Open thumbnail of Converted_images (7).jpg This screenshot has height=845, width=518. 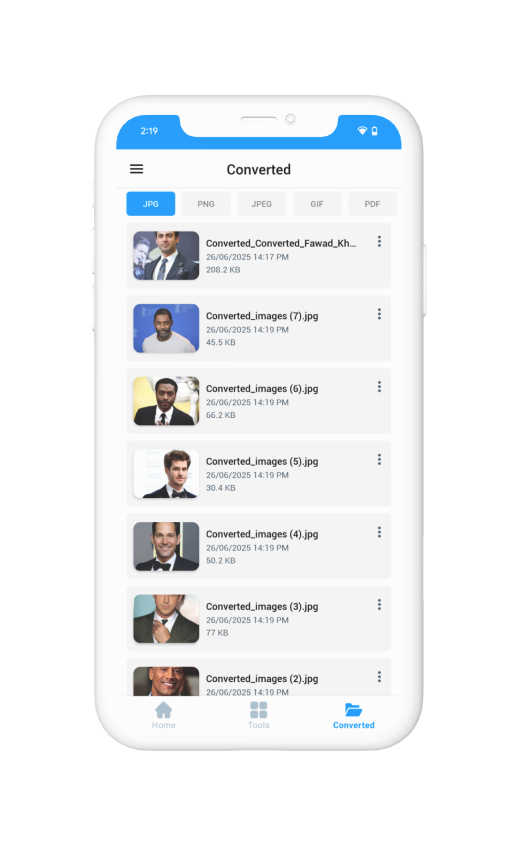pyautogui.click(x=166, y=328)
